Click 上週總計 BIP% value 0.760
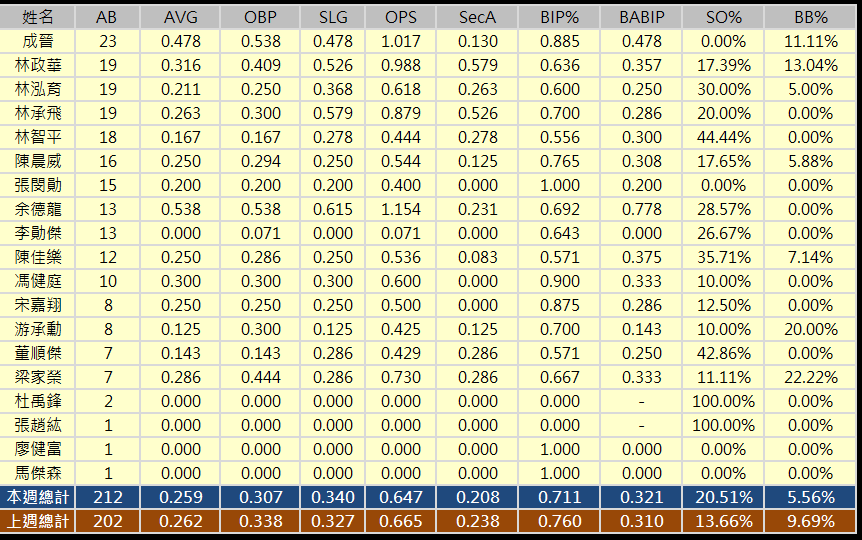 [x=560, y=521]
